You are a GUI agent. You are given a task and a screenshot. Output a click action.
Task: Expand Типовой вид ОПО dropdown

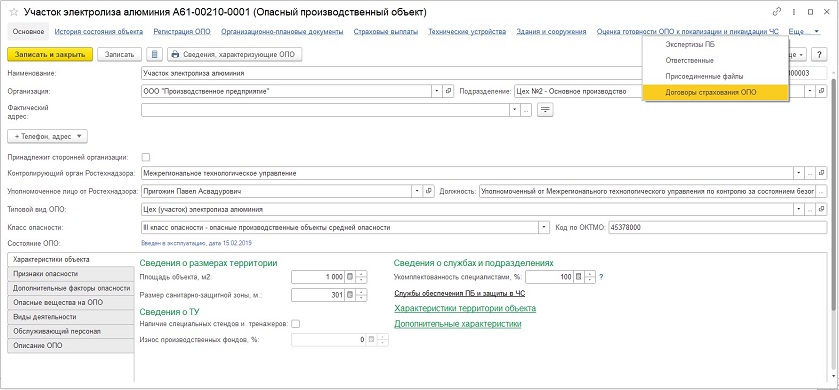coord(799,209)
